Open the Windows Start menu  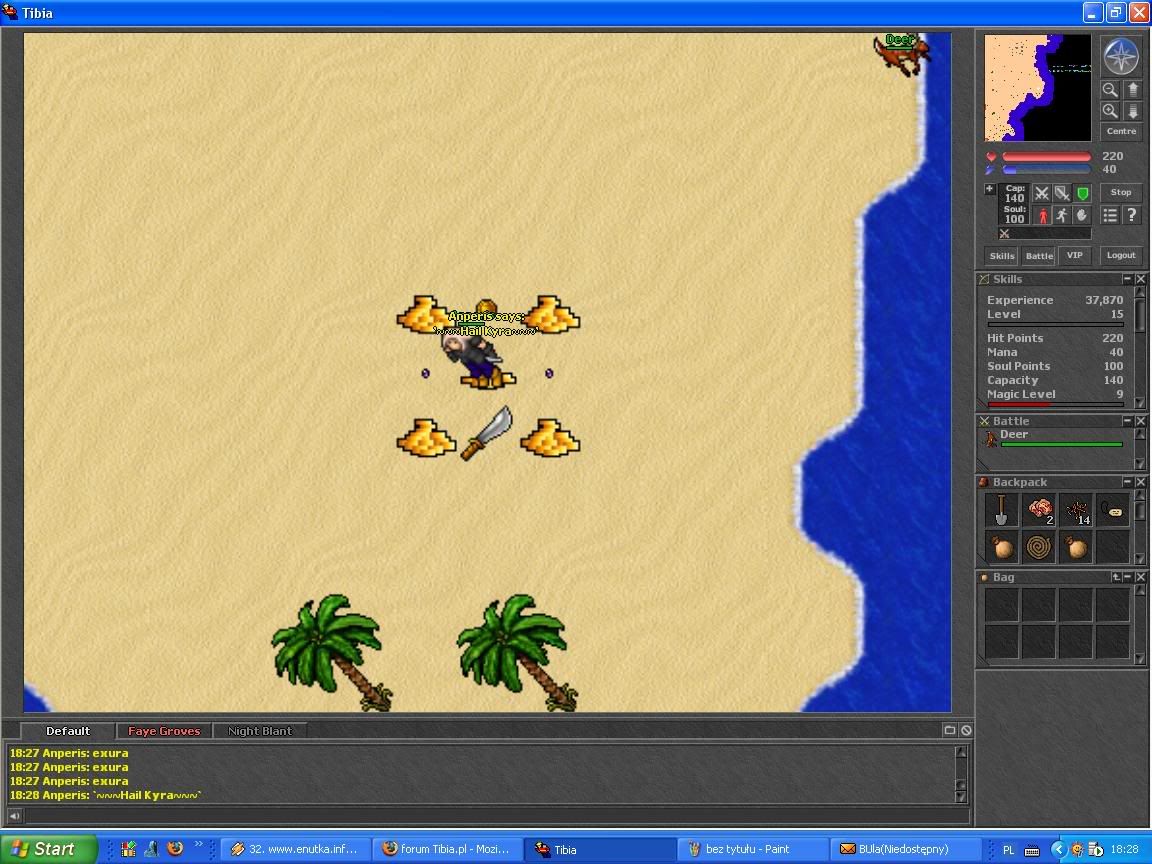coord(48,849)
